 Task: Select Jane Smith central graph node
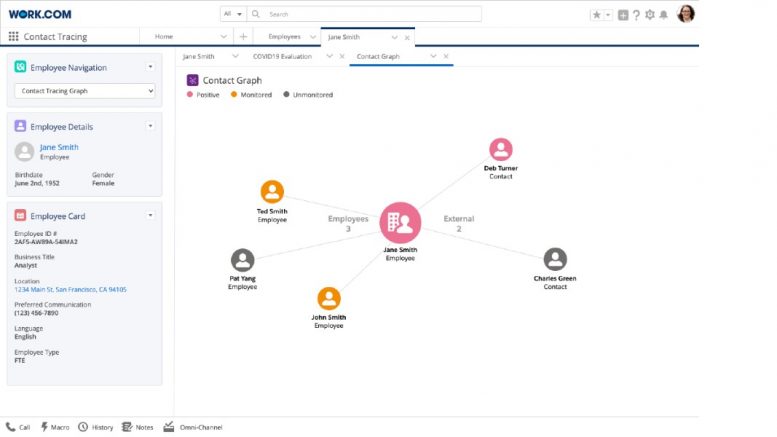coord(400,222)
